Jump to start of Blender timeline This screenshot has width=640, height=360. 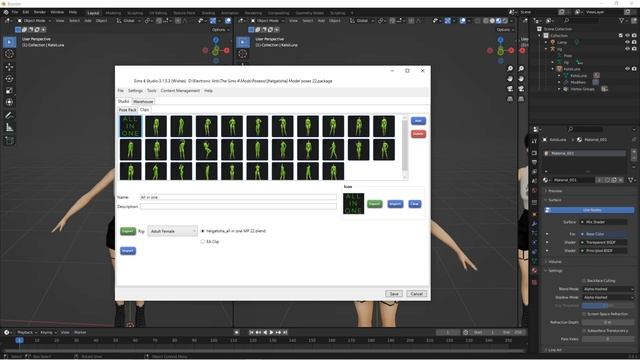[251, 332]
